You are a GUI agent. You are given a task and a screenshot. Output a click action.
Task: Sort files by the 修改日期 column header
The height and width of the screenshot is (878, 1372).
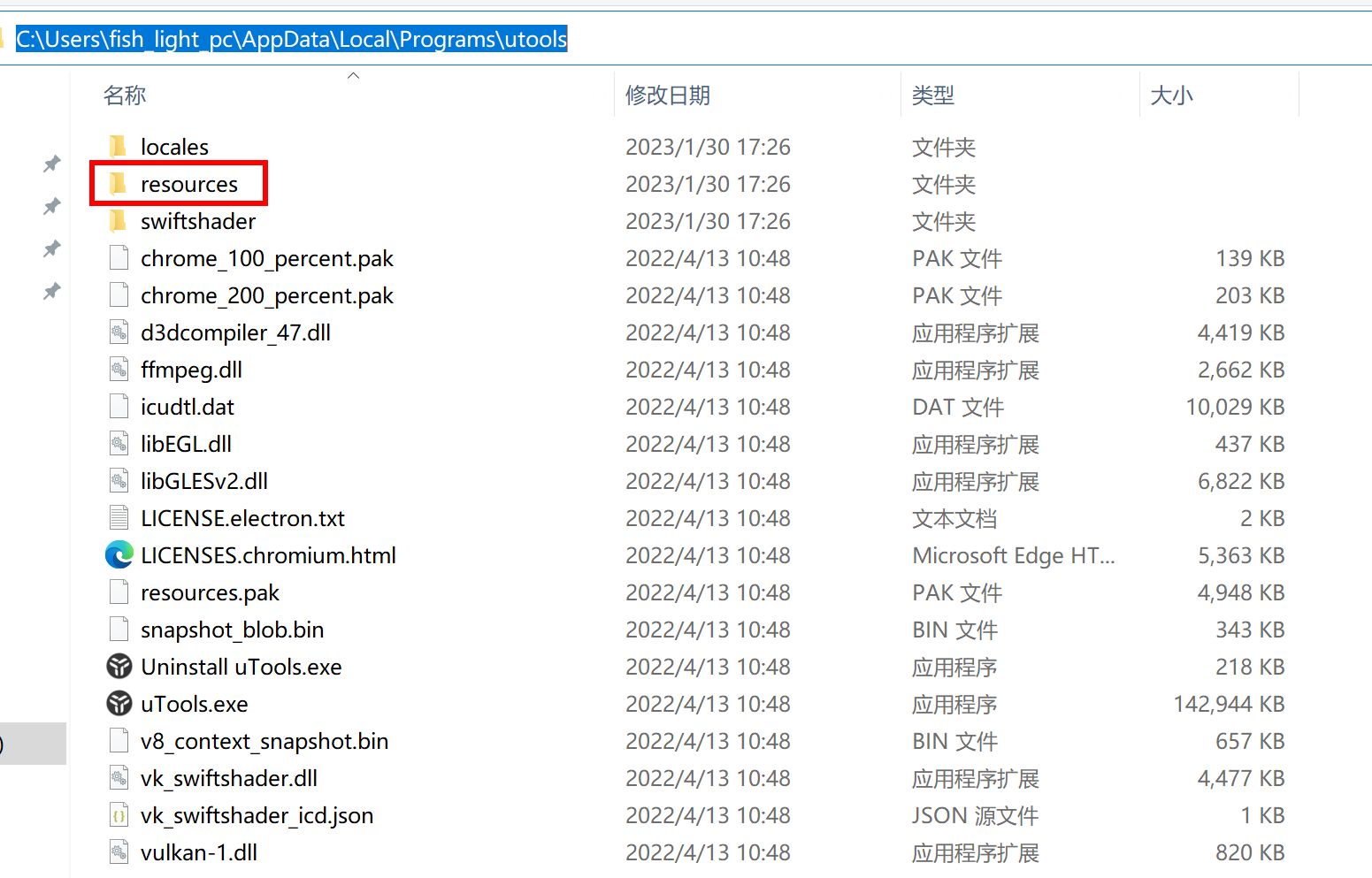coord(668,95)
